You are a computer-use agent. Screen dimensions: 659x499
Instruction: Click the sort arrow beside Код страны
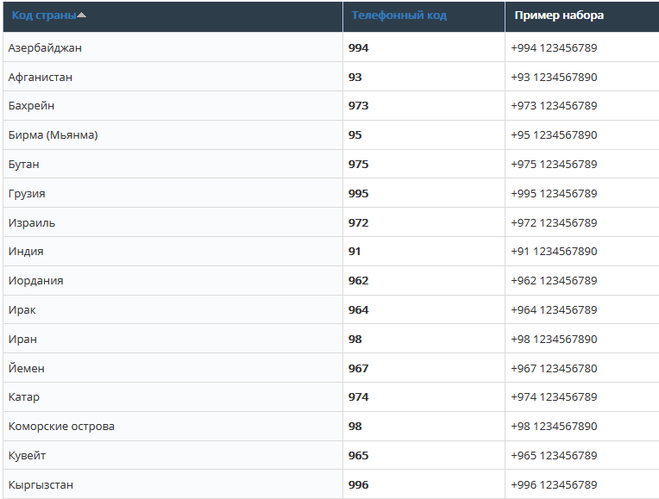tap(82, 16)
